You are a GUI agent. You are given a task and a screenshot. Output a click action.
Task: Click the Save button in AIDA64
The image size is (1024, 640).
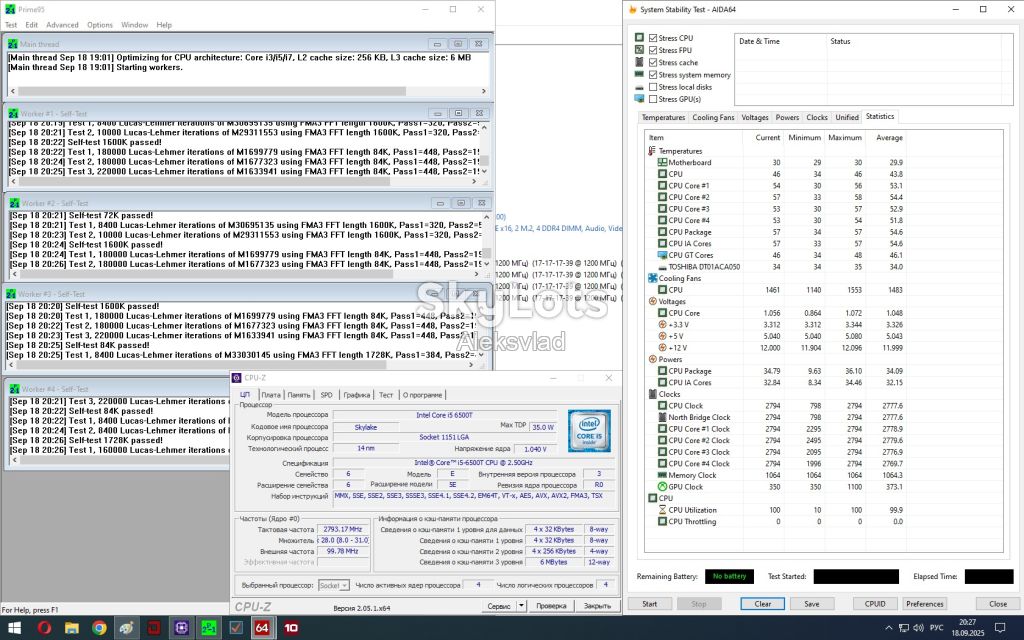pos(812,604)
